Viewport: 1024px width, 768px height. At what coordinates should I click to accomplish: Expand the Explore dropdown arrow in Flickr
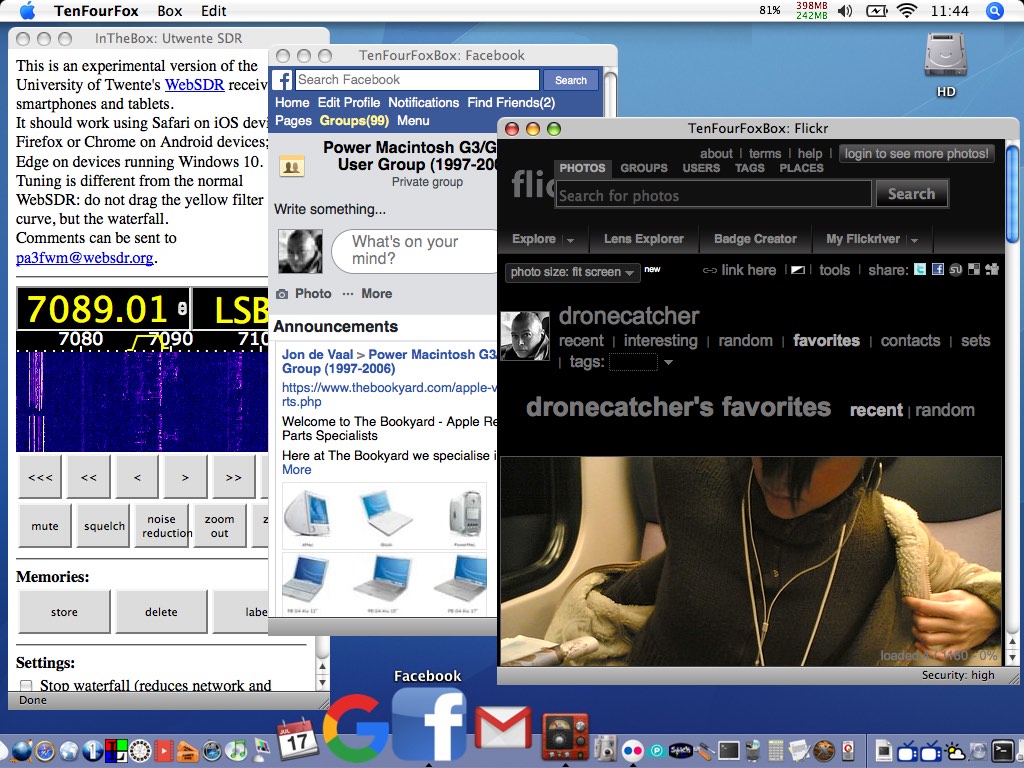(x=570, y=240)
